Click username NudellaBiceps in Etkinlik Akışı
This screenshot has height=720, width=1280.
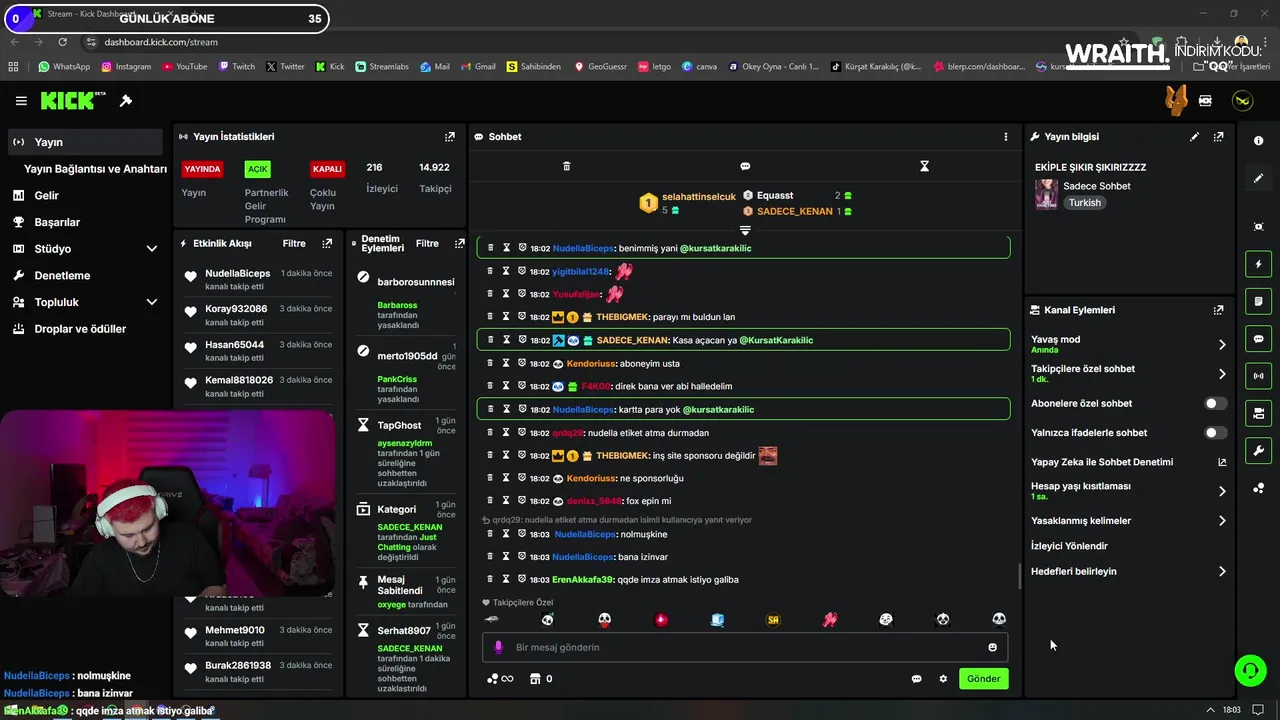pos(237,273)
